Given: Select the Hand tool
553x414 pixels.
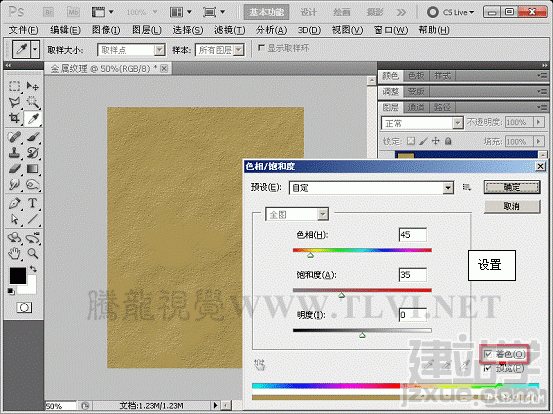Looking at the screenshot, I should click(14, 253).
